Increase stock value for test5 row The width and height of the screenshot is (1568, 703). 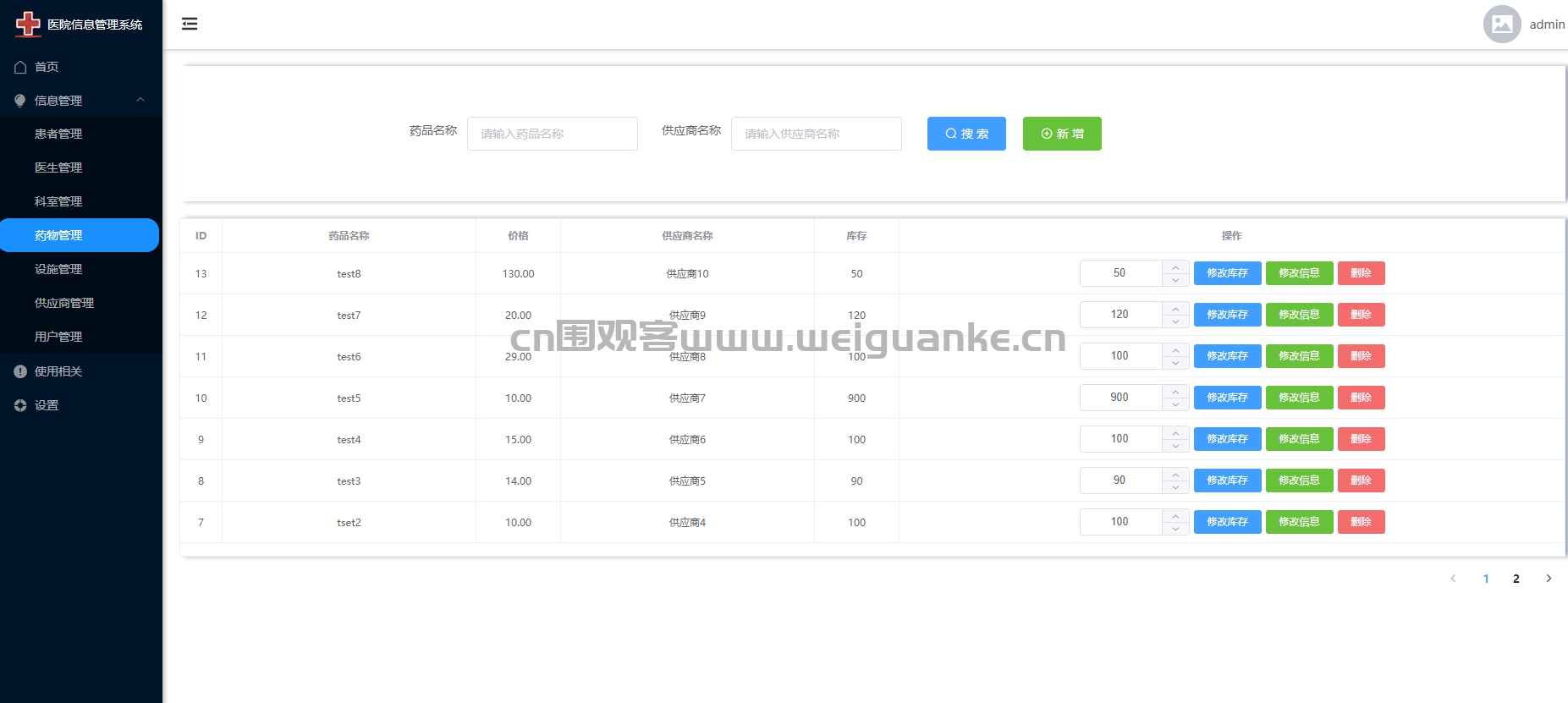point(1175,392)
